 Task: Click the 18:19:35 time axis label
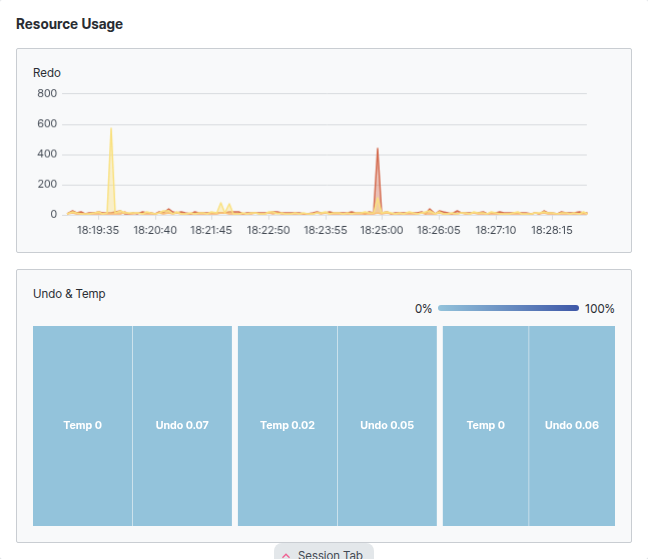click(x=98, y=230)
